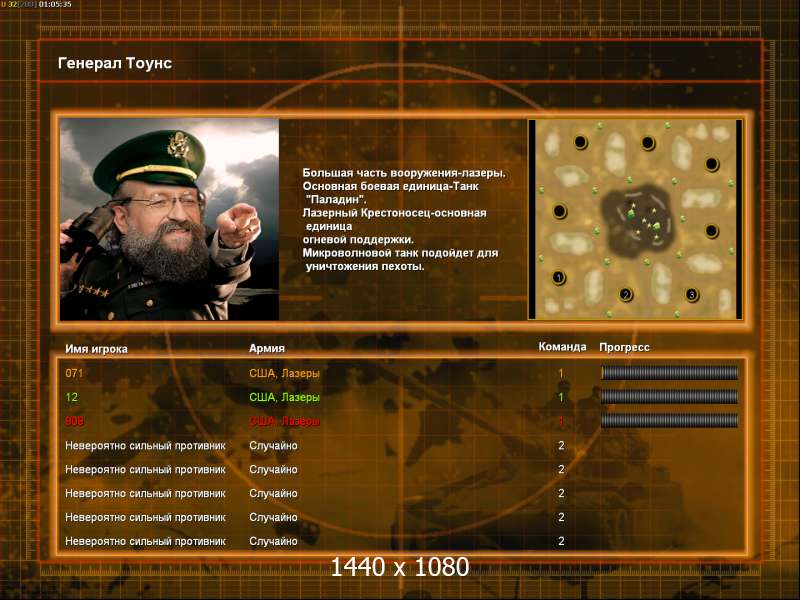
Task: Click the red army "США, Лазеры" for player 808
Action: [x=284, y=421]
